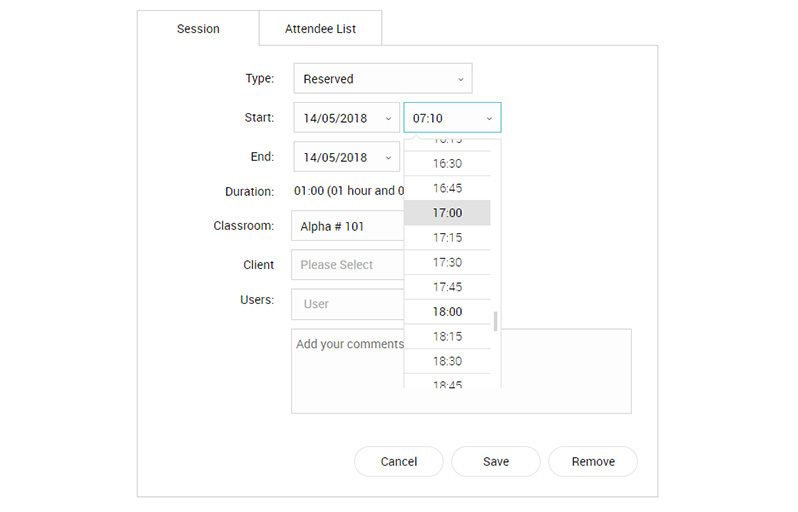Select 18:15 from the dropdown list
The height and width of the screenshot is (512, 798).
(x=447, y=336)
